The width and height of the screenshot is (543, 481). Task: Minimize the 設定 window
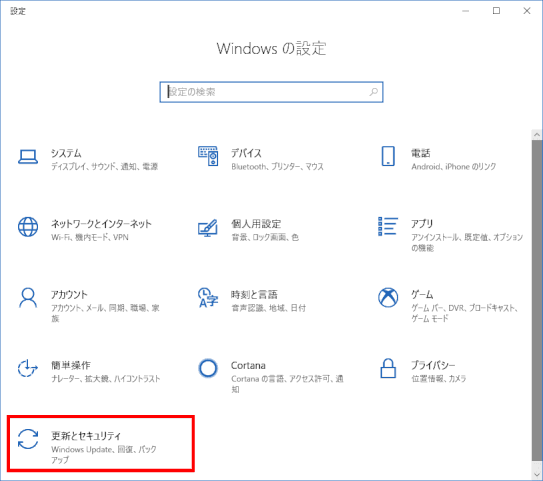pyautogui.click(x=465, y=11)
